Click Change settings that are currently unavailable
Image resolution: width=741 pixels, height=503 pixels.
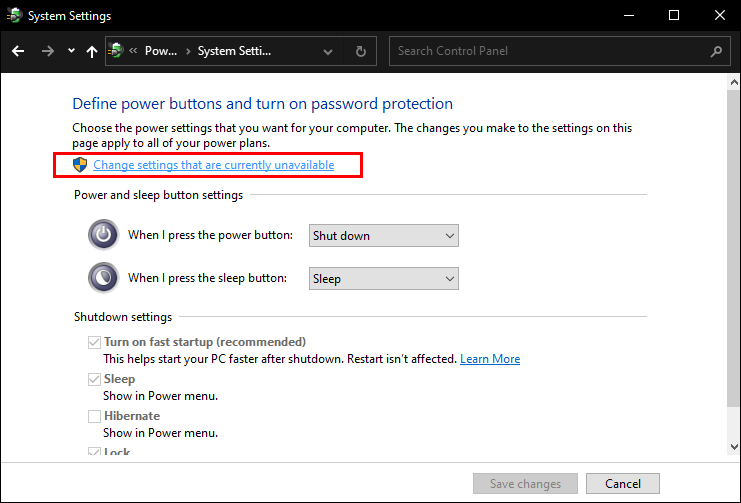point(213,164)
